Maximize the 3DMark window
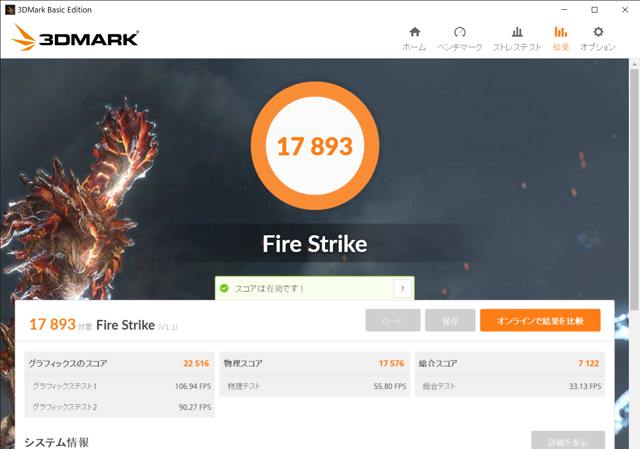 click(x=594, y=10)
